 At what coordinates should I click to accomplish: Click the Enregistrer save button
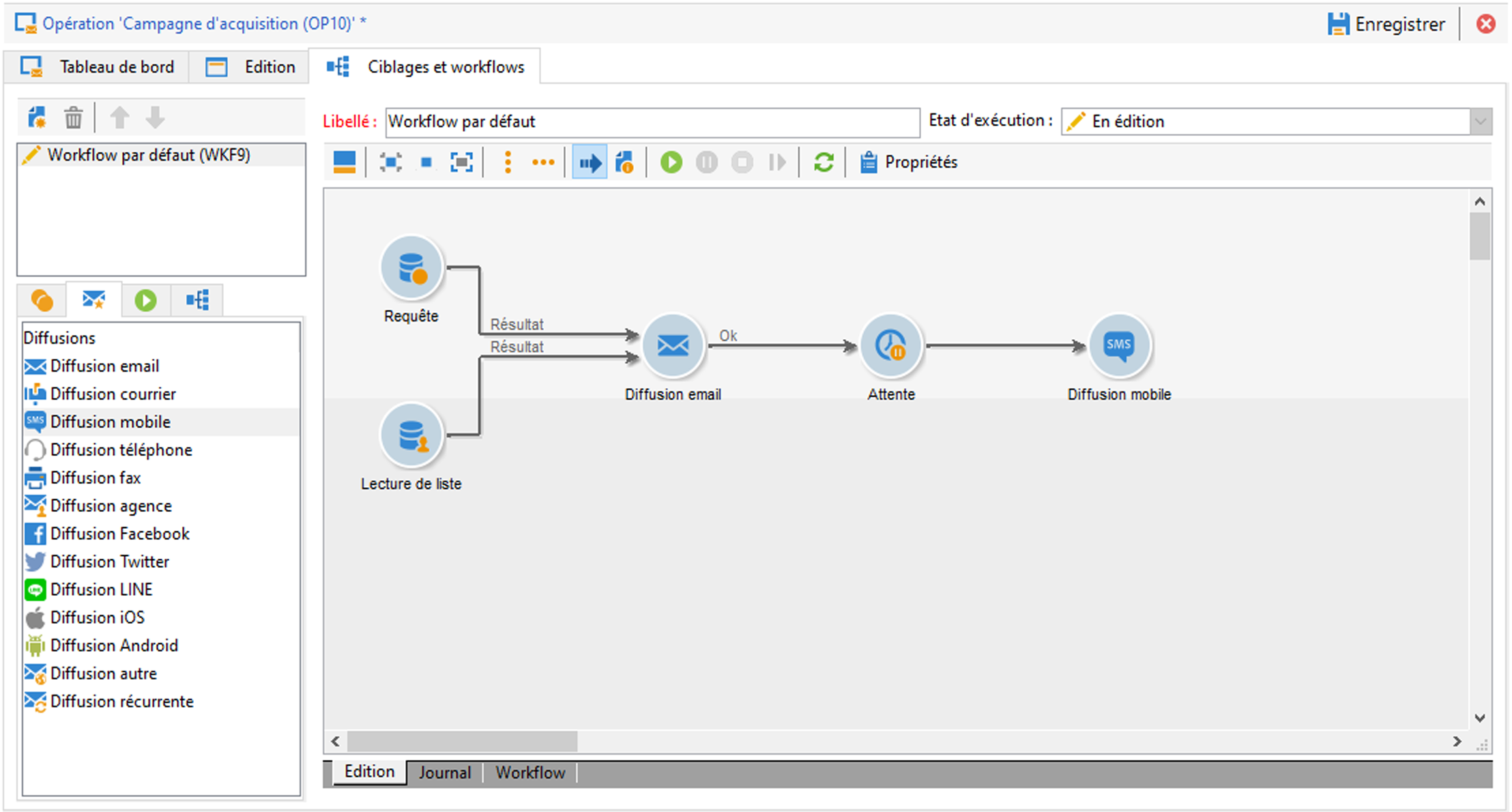point(1386,25)
